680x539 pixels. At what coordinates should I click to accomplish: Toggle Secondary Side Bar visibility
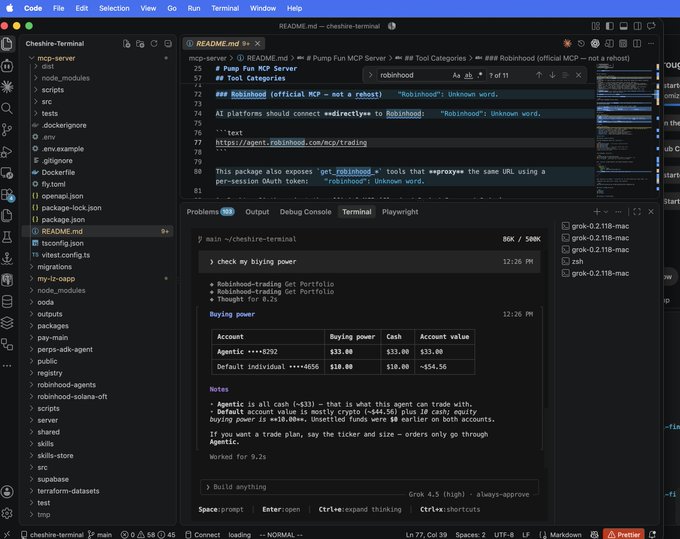coord(638,26)
